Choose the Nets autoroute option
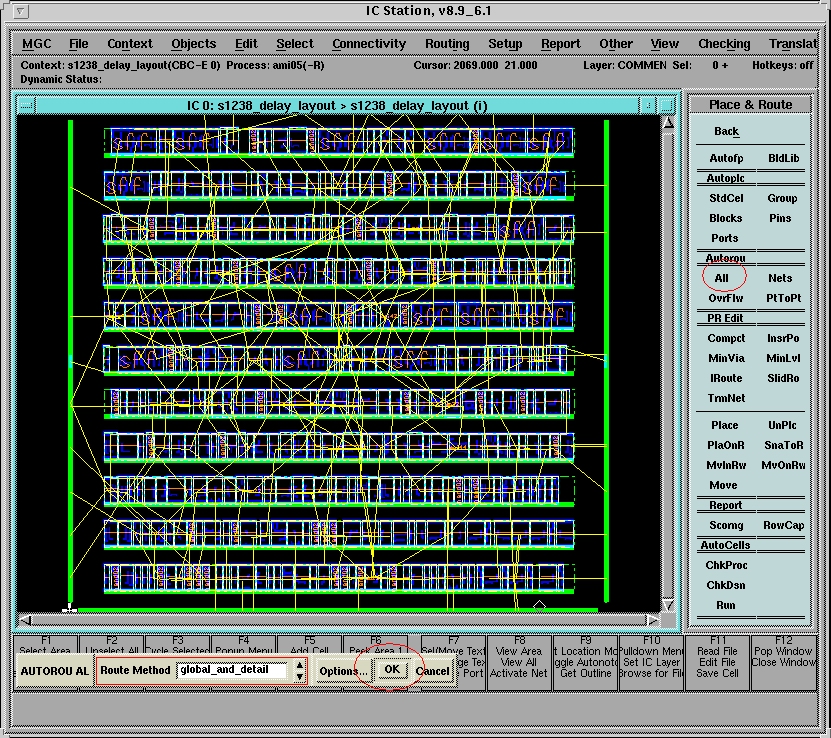The width and height of the screenshot is (831, 738). pos(780,278)
